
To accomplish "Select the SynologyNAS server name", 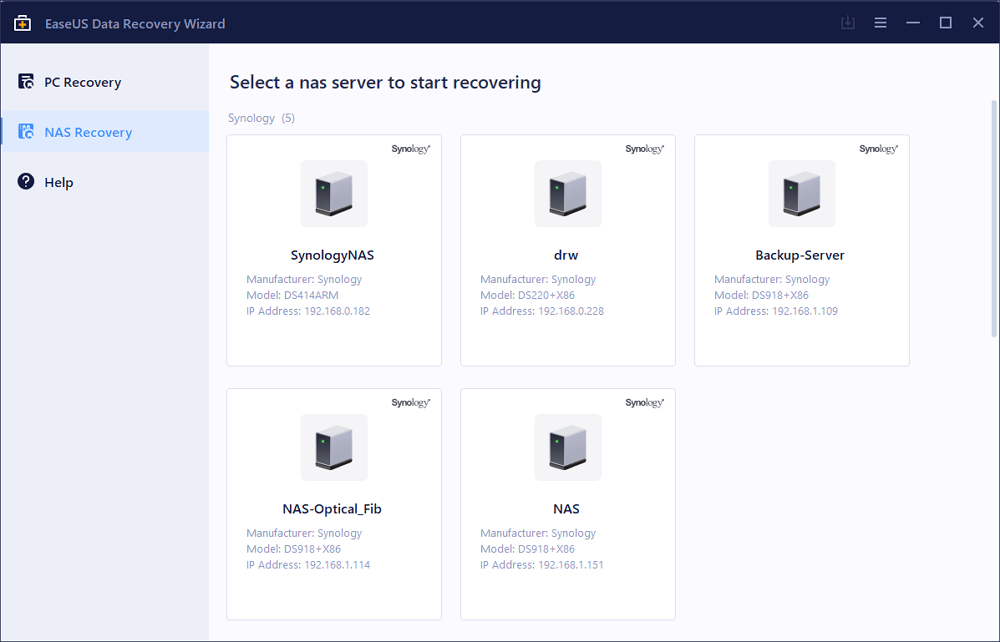I will tap(333, 255).
